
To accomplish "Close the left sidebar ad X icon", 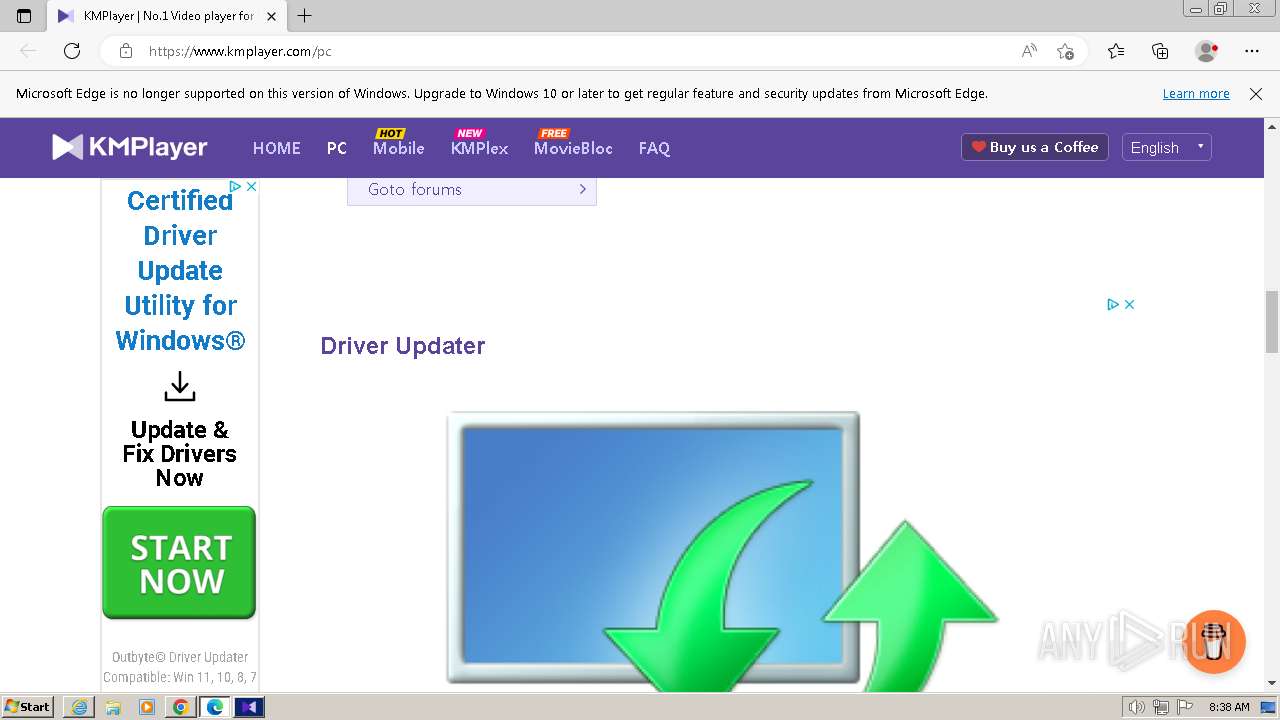I will (x=252, y=186).
